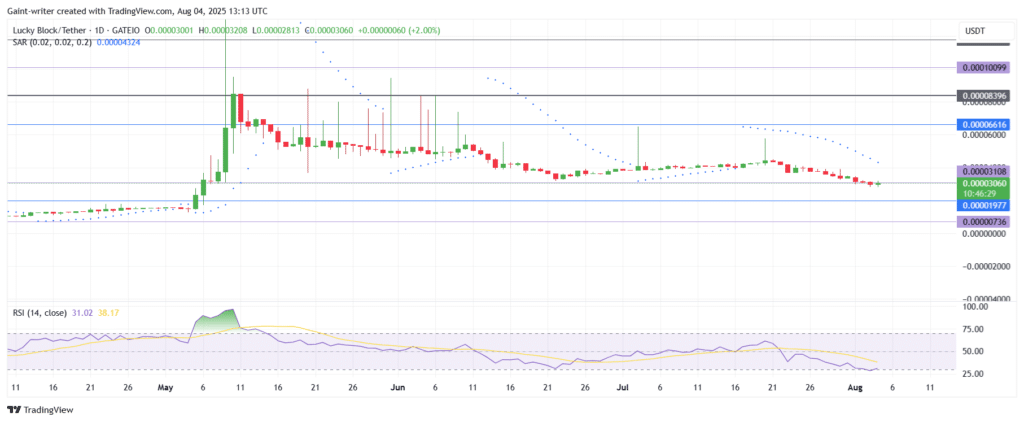Image resolution: width=1024 pixels, height=422 pixels.
Task: Click the SAR value 0.00004324
Action: point(118,42)
